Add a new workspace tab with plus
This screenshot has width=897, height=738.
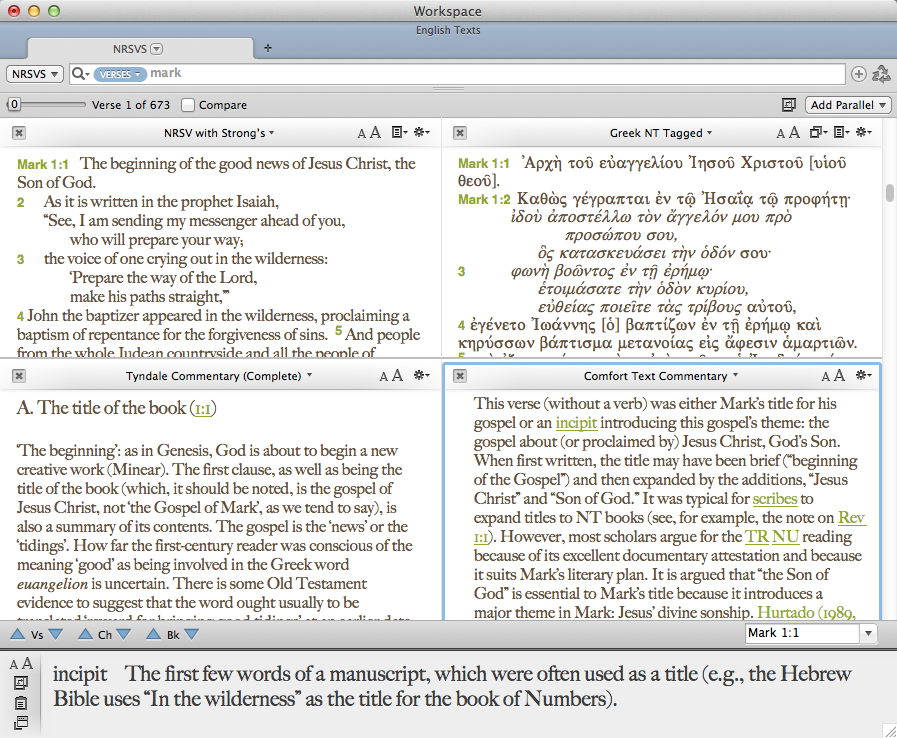coord(268,48)
